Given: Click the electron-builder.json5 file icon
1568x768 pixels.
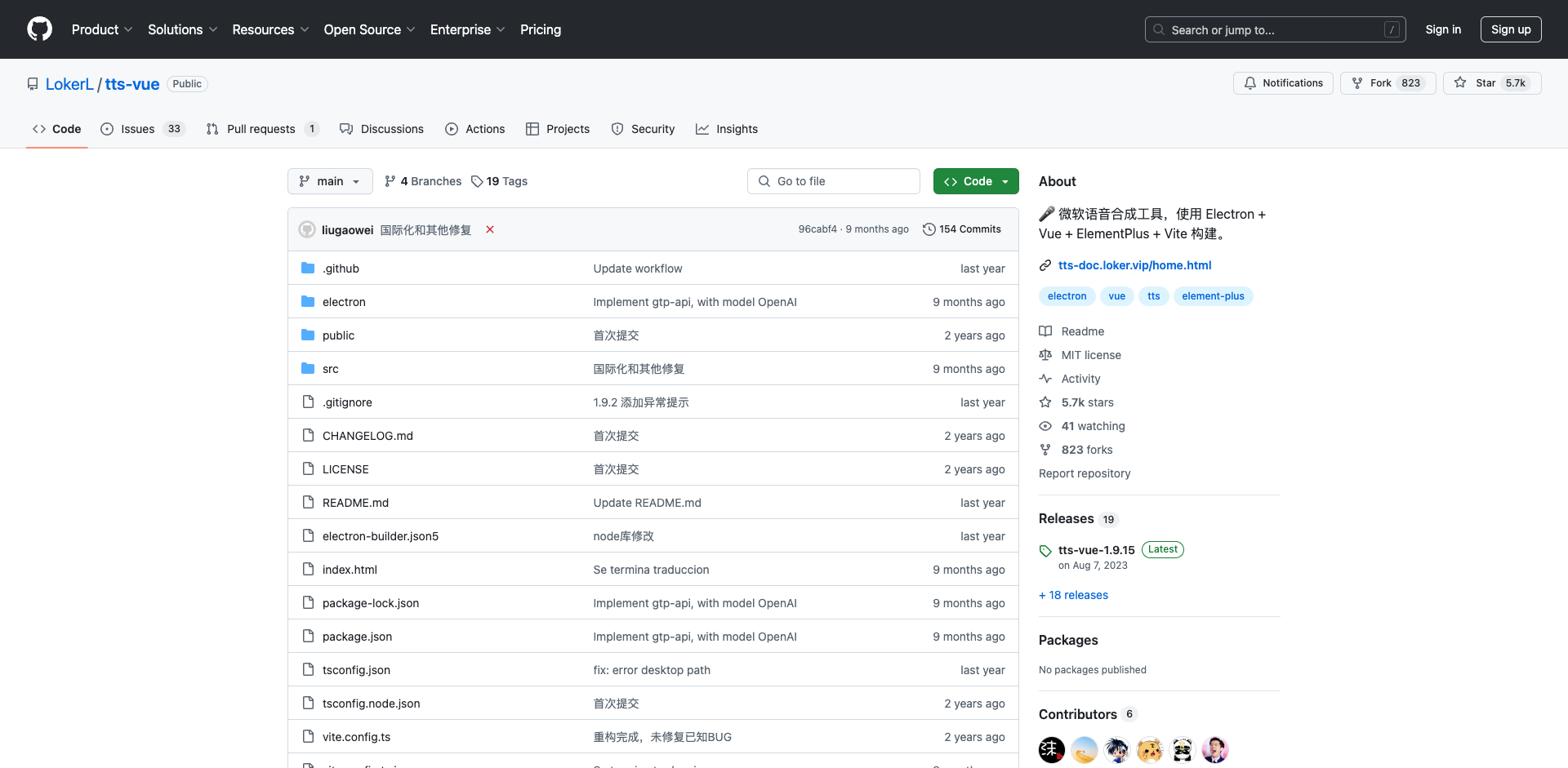Looking at the screenshot, I should [x=308, y=535].
